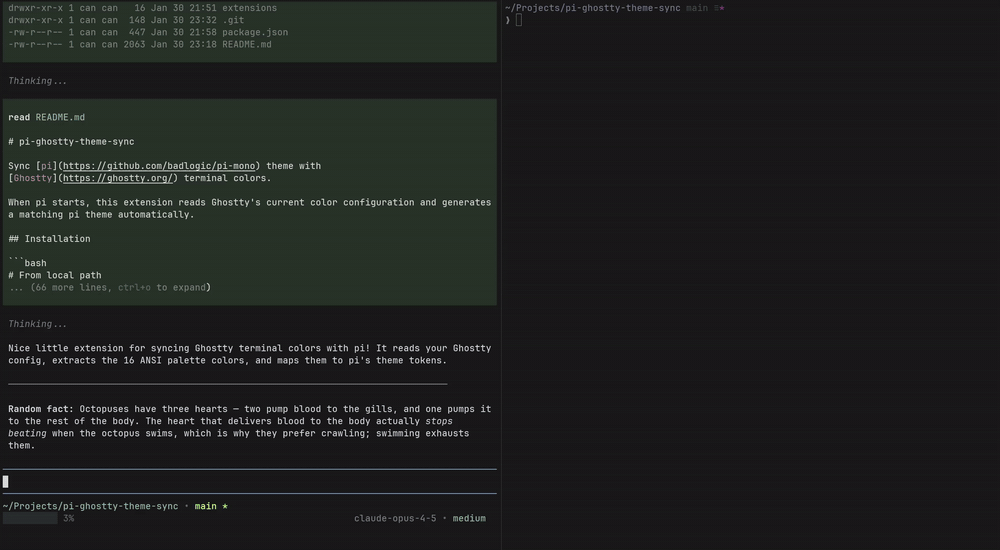This screenshot has height=550, width=1000.
Task: Click the .git directory listing row
Action: tap(126, 20)
